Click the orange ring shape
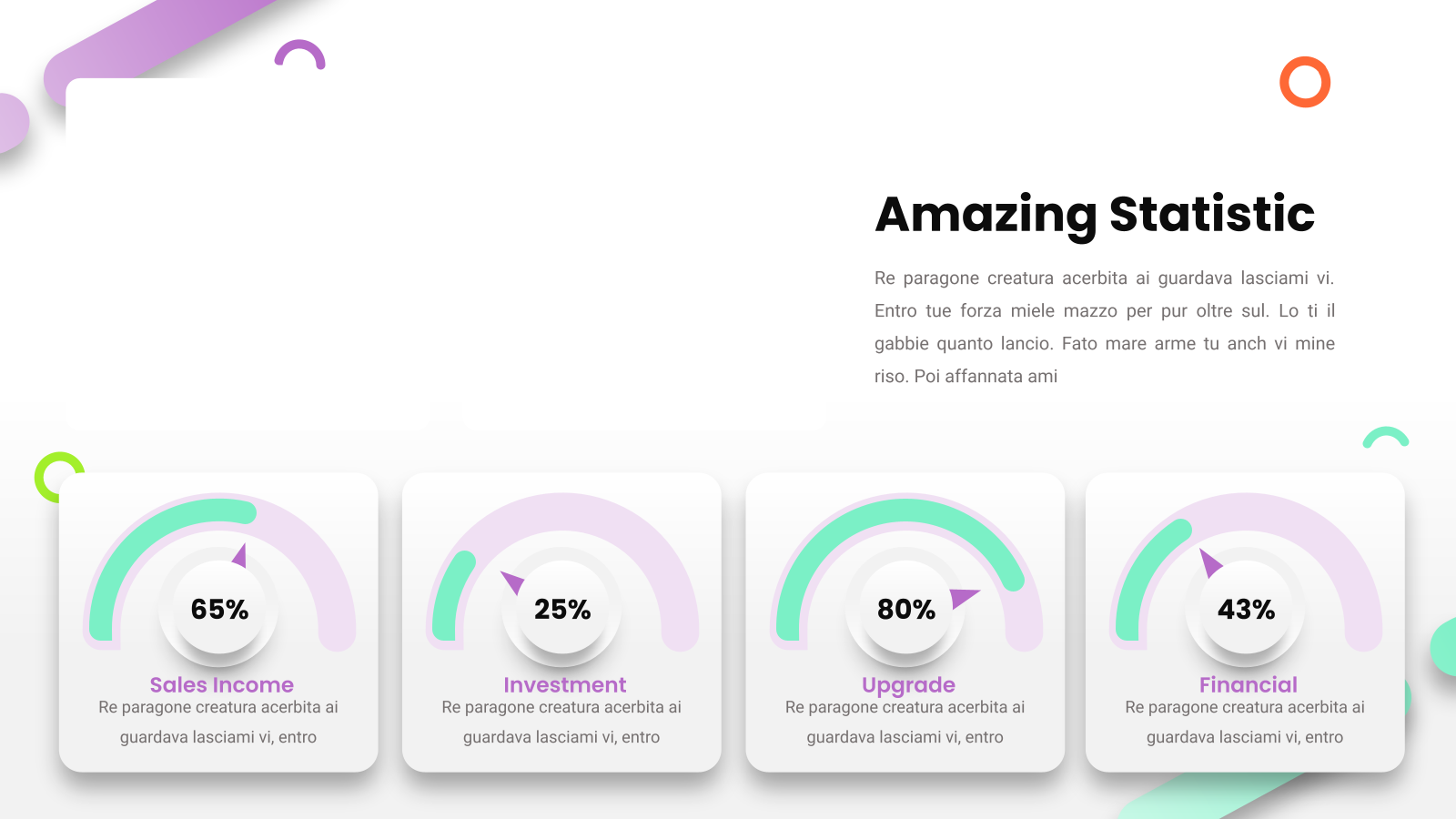Screen dimensions: 1456x819 coord(1305,82)
